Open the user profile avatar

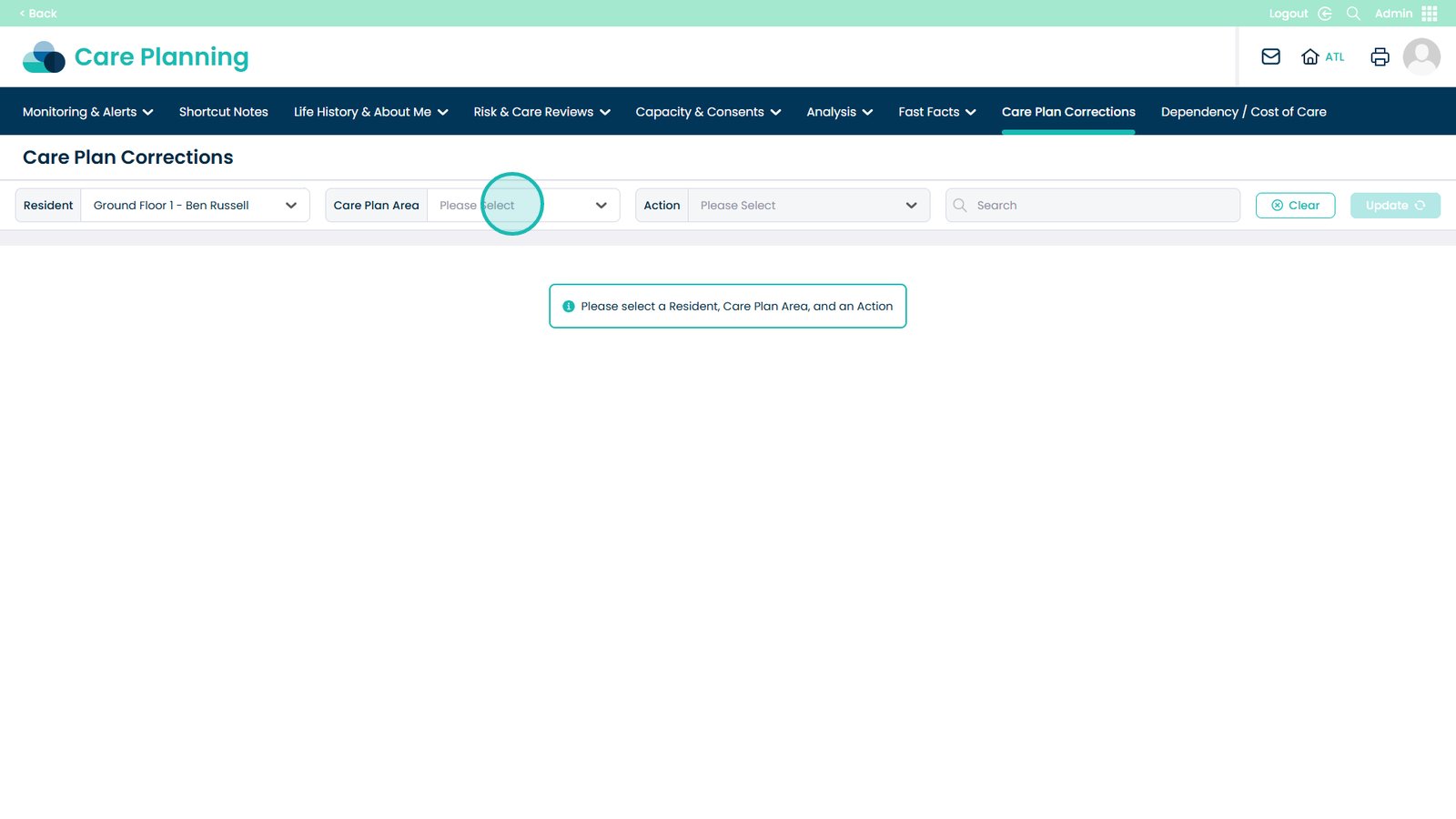[x=1421, y=56]
